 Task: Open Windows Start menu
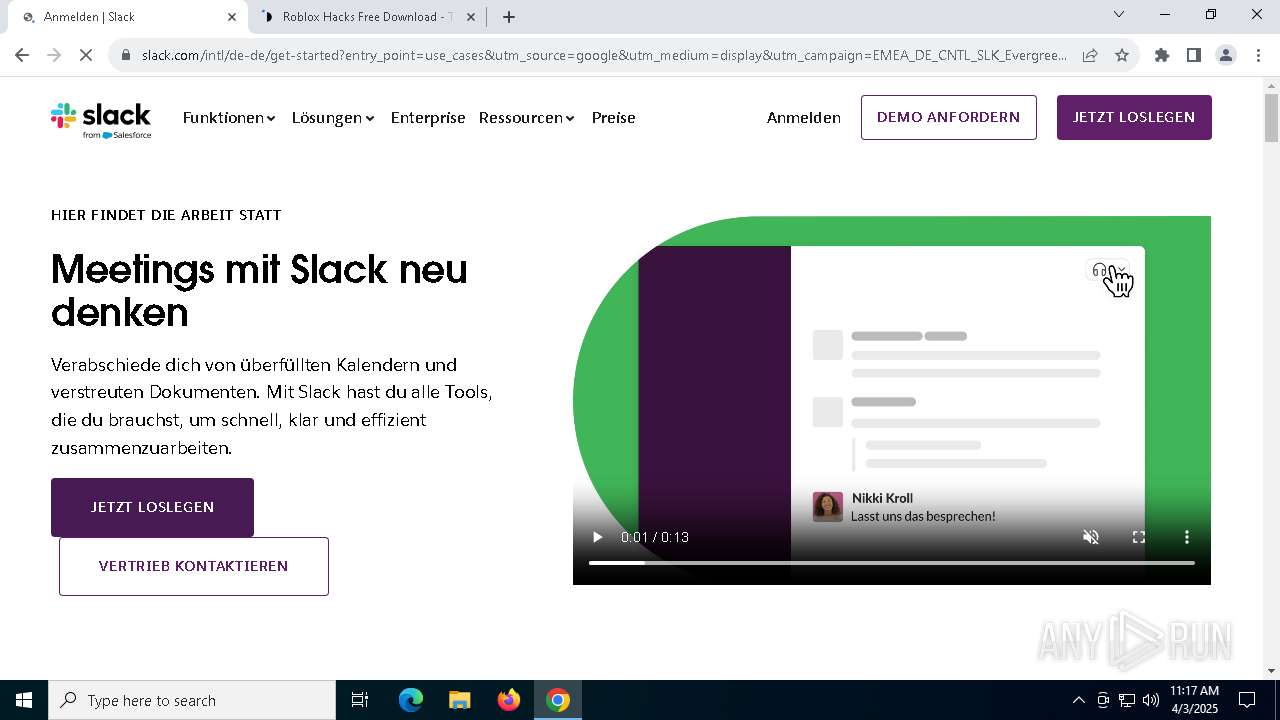click(x=24, y=700)
